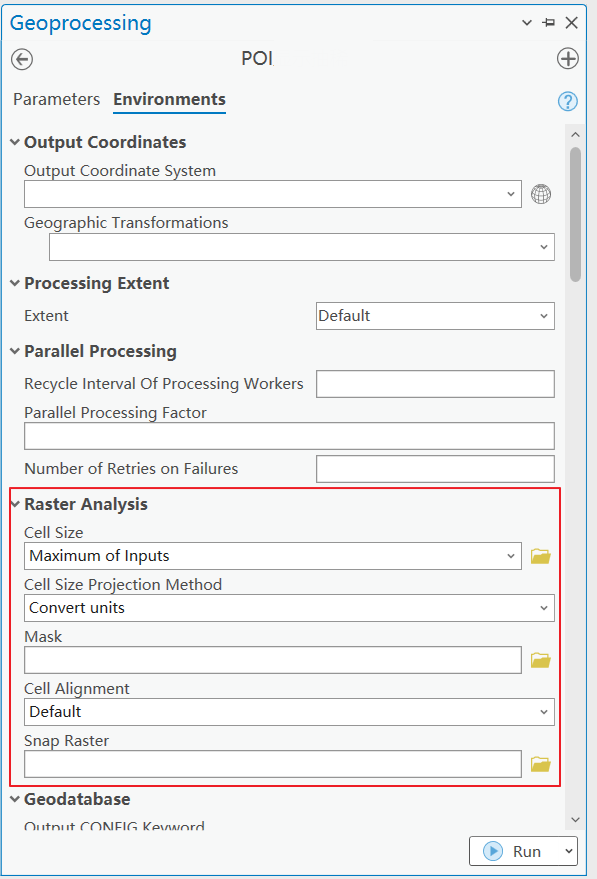Open help via question mark icon
The height and width of the screenshot is (879, 597).
[x=567, y=101]
